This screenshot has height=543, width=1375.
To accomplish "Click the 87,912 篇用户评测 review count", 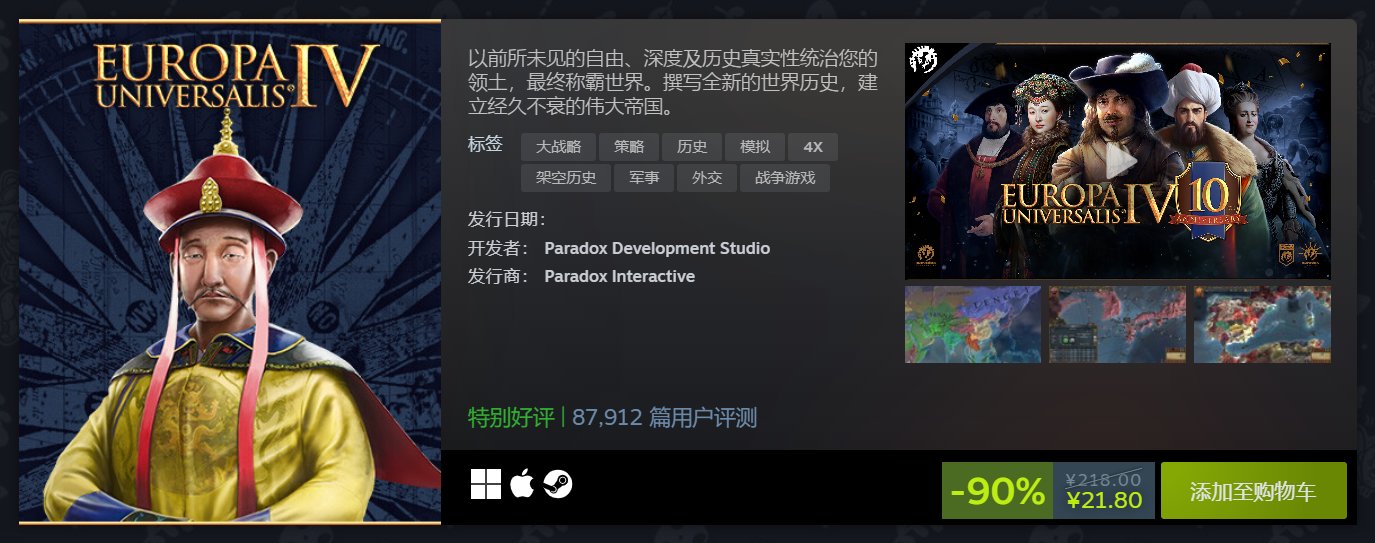I will [x=665, y=417].
